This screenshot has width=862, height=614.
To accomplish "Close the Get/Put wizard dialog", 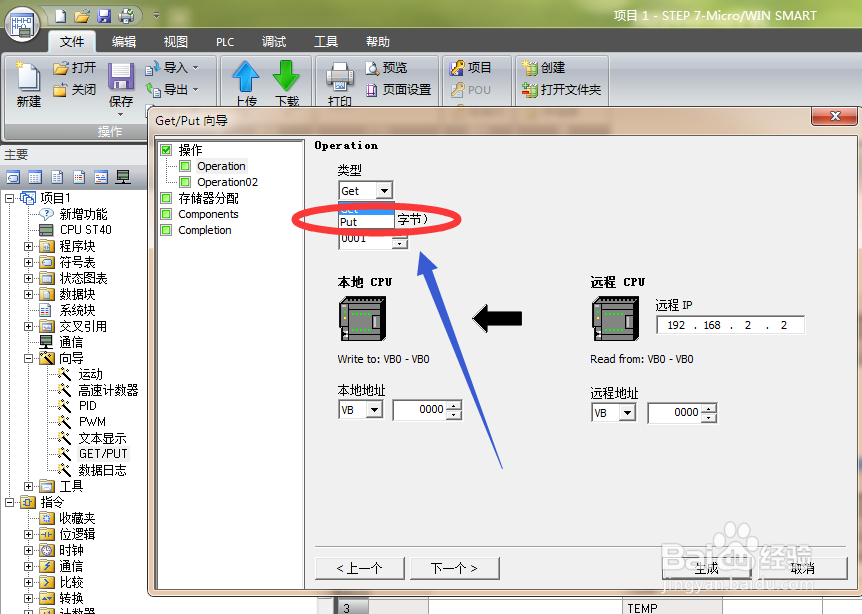I will click(835, 116).
